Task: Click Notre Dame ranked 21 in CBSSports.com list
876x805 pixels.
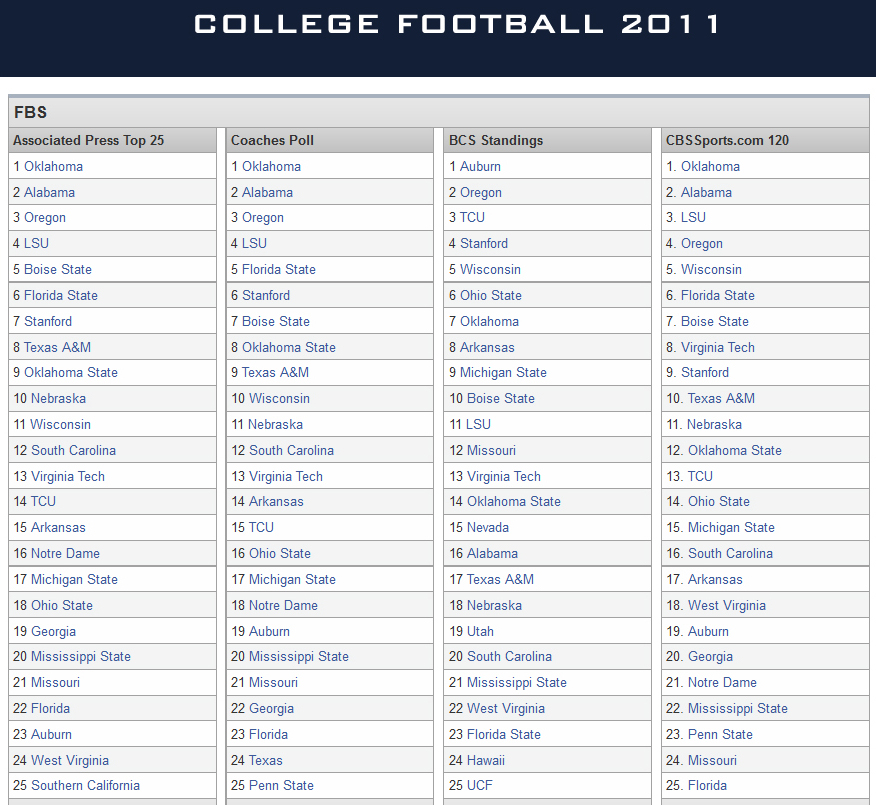Action: (714, 682)
